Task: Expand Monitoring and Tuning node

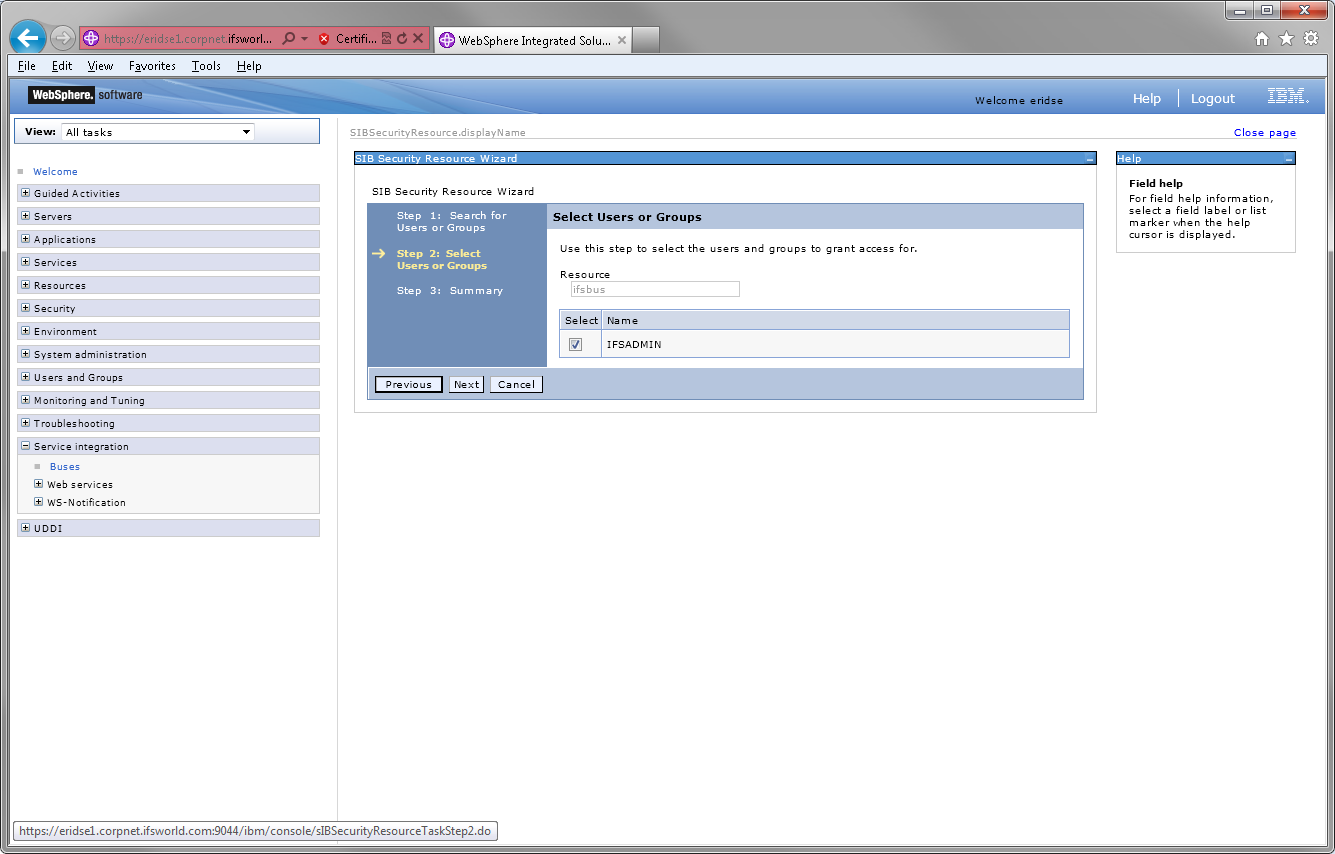Action: click(26, 400)
